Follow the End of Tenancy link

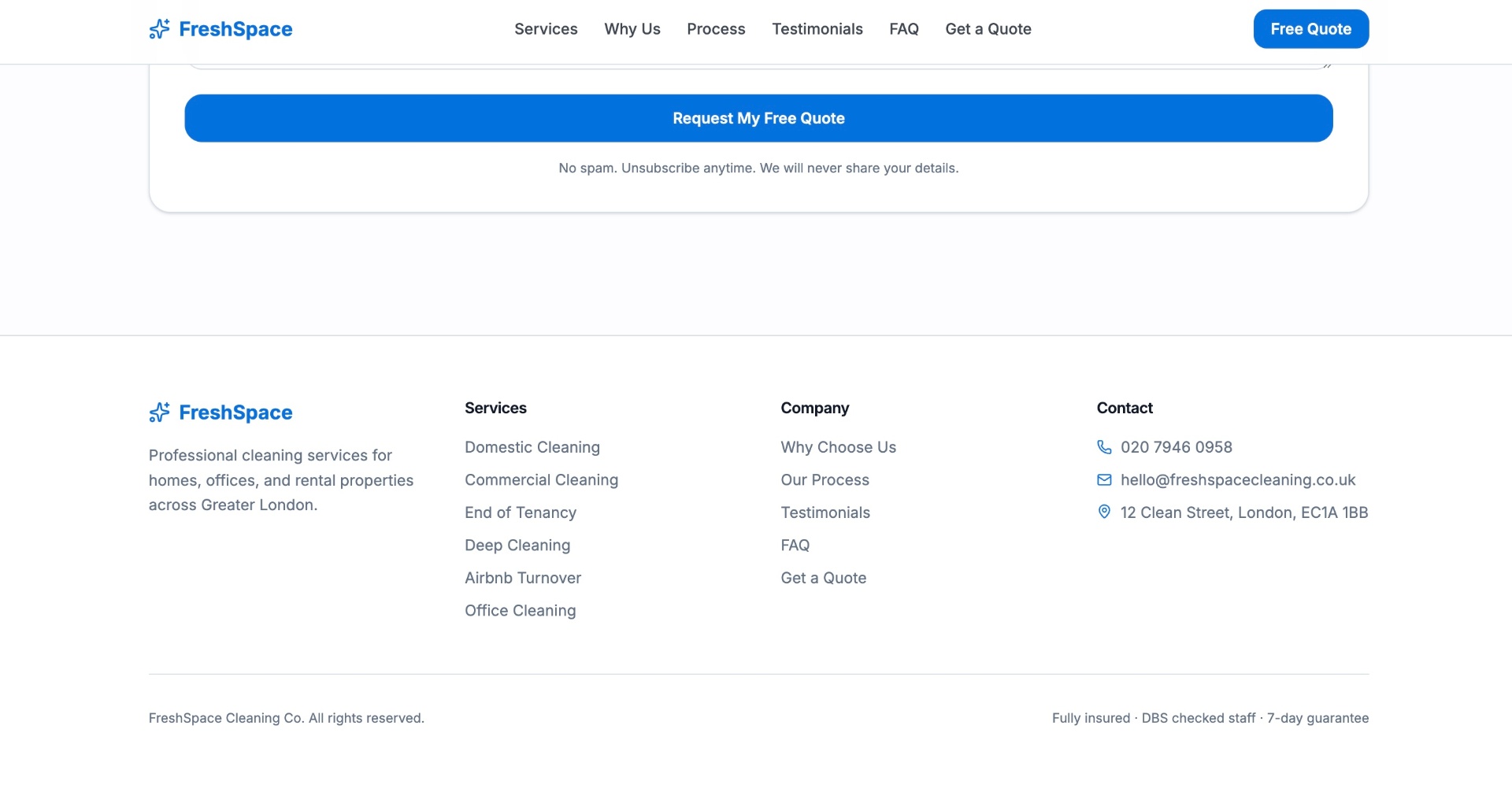point(521,512)
